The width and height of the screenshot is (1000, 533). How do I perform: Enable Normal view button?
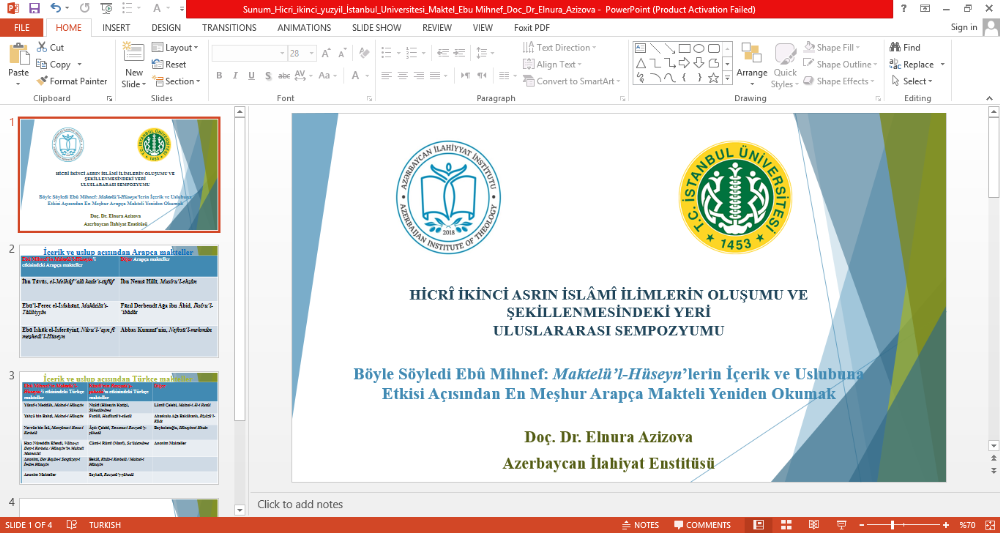click(x=758, y=525)
